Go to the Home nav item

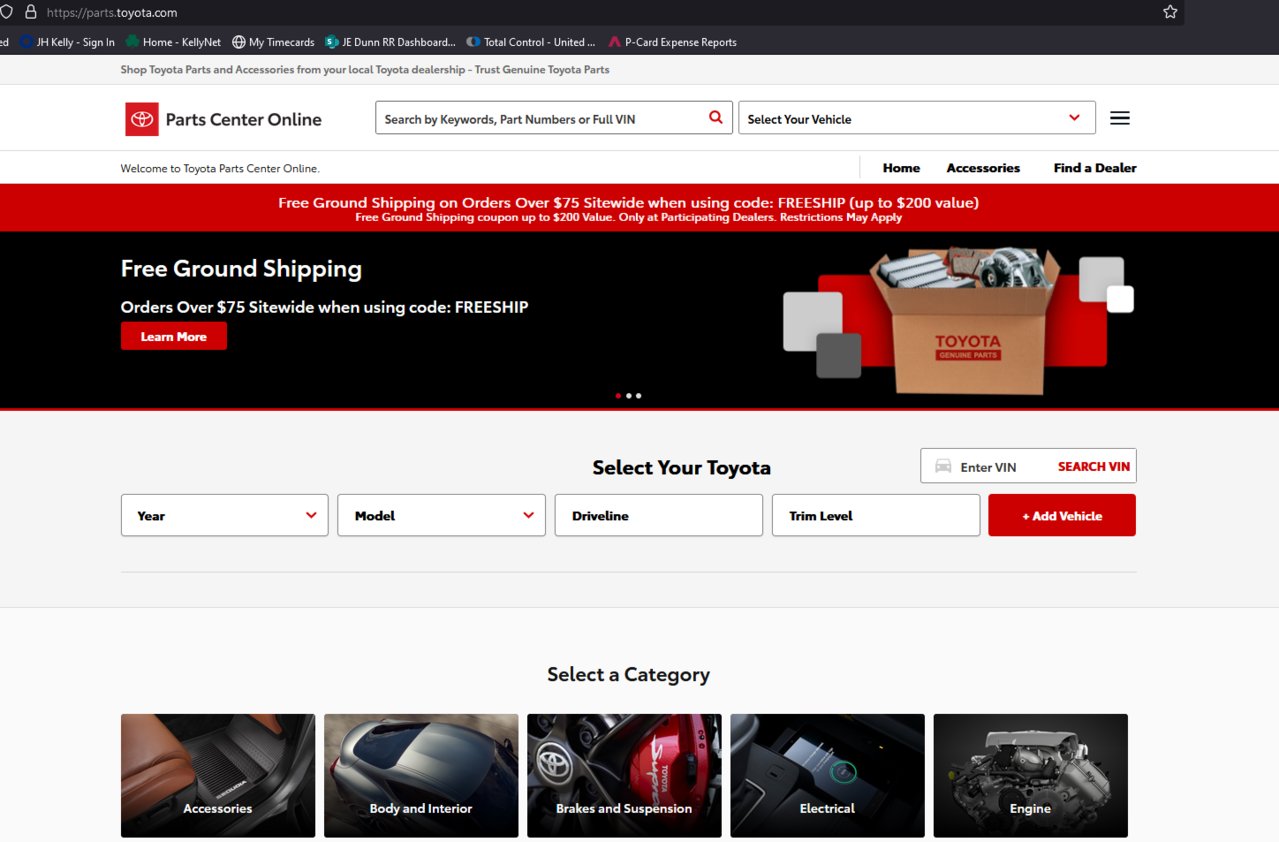point(901,168)
